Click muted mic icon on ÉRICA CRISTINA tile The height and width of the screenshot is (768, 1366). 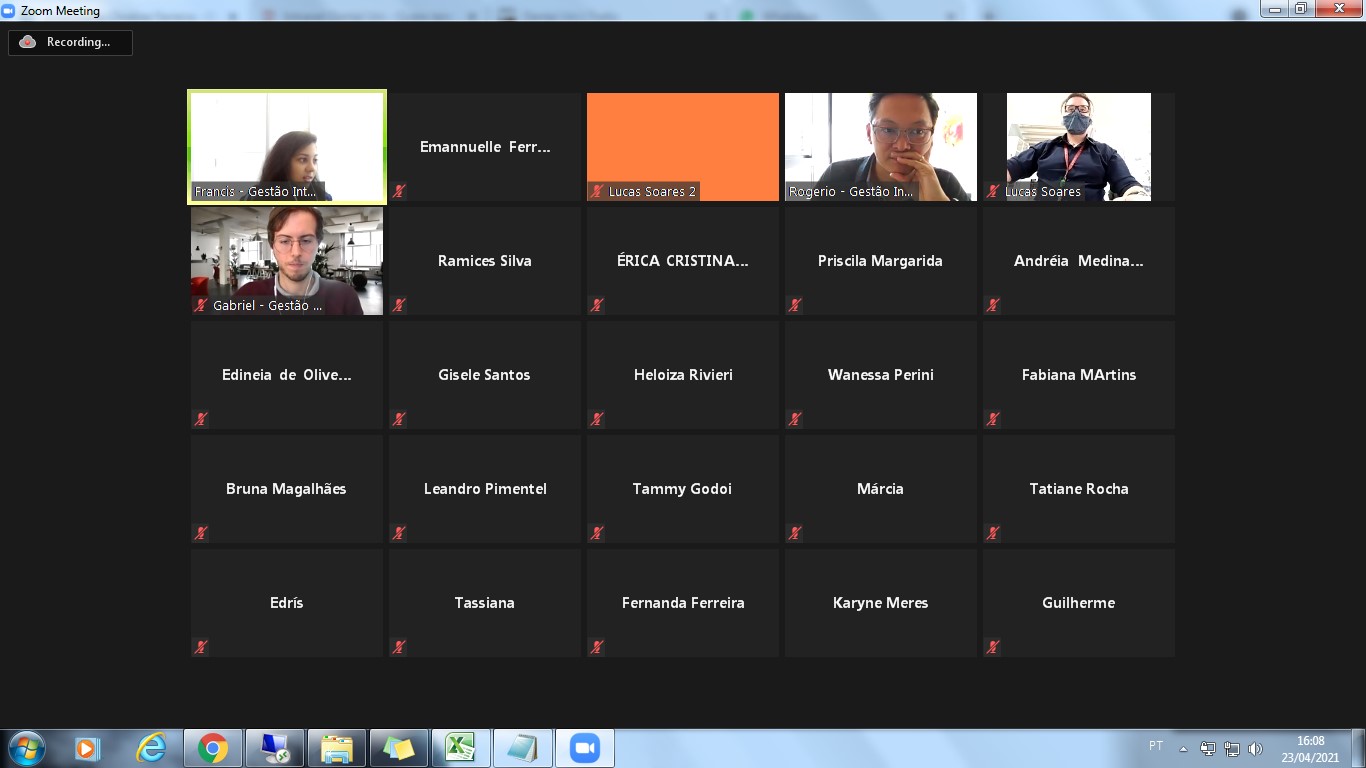[x=597, y=305]
